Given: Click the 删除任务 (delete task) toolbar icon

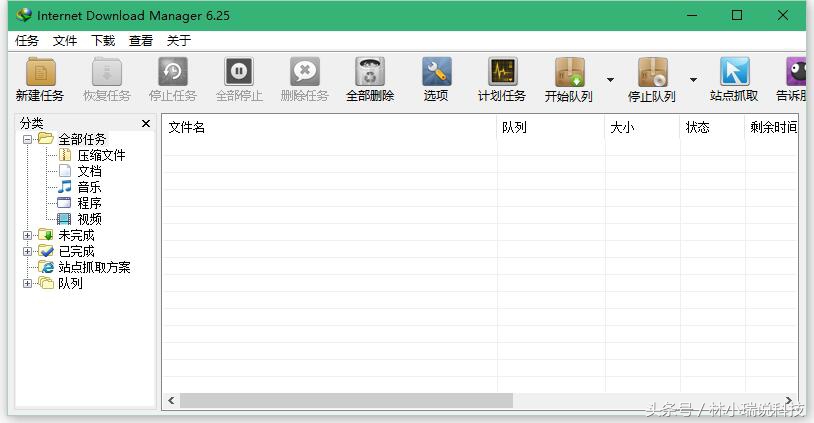Looking at the screenshot, I should [x=305, y=73].
